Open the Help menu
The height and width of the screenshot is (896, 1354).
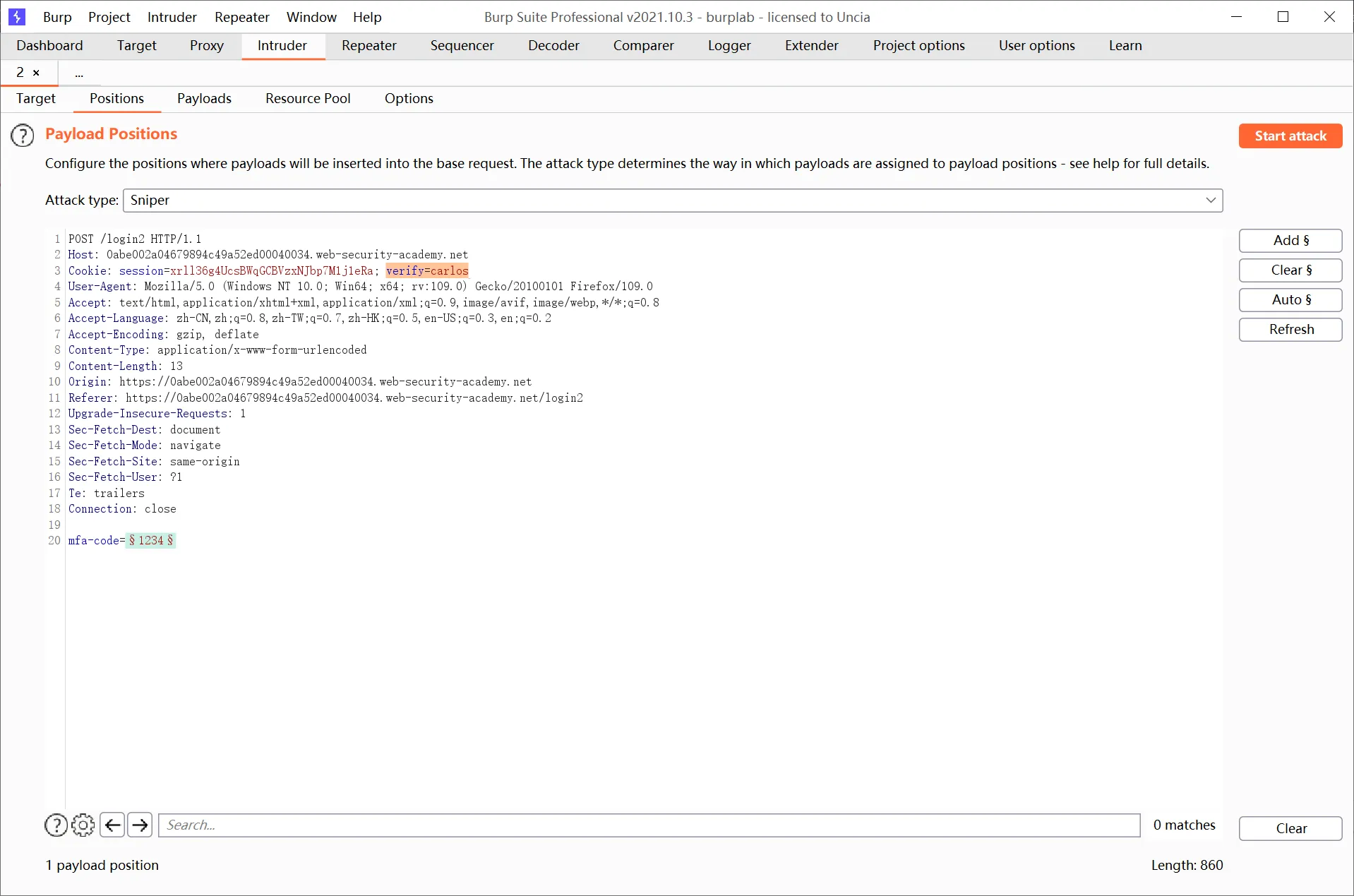(367, 17)
